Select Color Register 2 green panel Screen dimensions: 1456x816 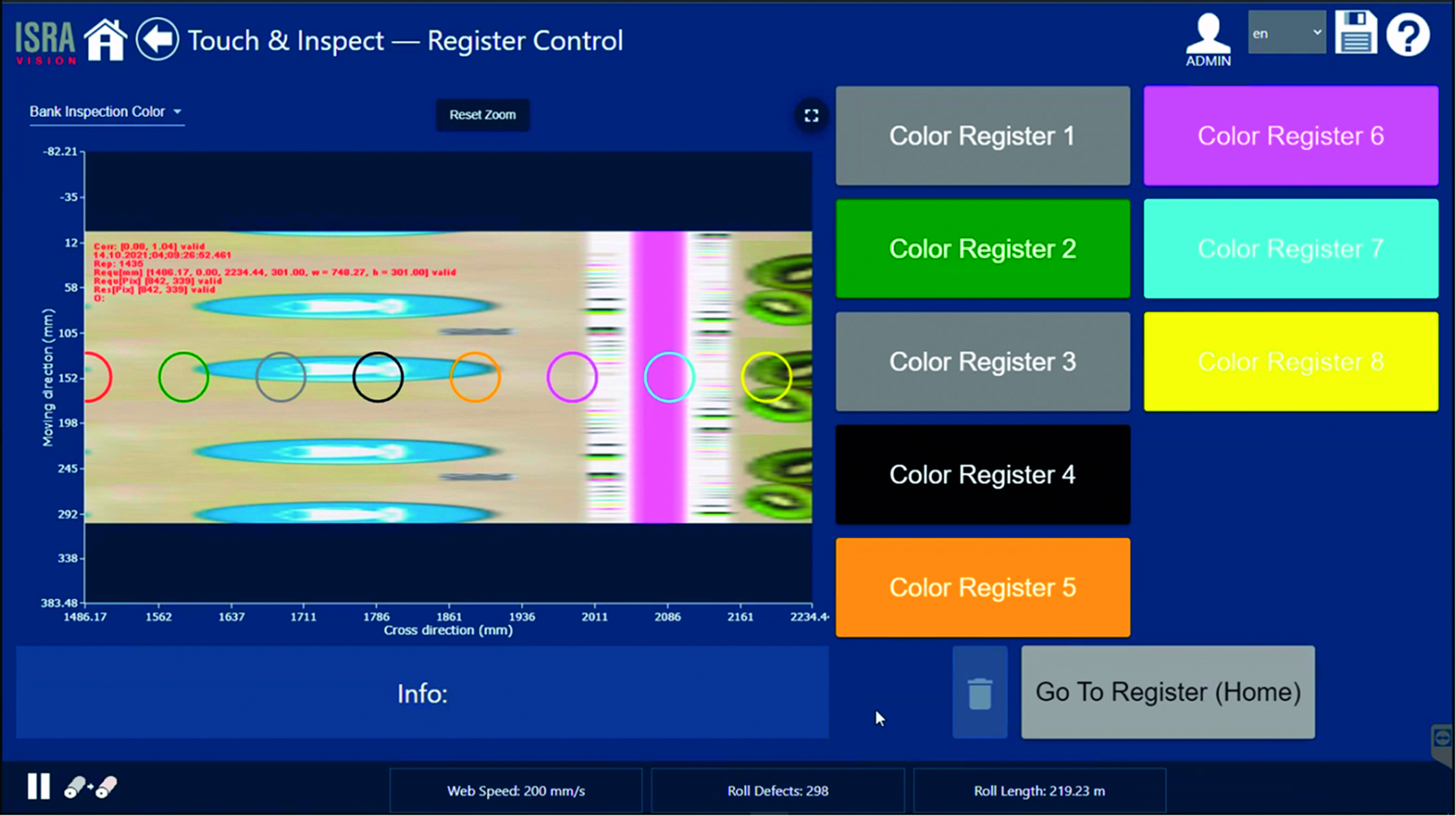pyautogui.click(x=983, y=248)
